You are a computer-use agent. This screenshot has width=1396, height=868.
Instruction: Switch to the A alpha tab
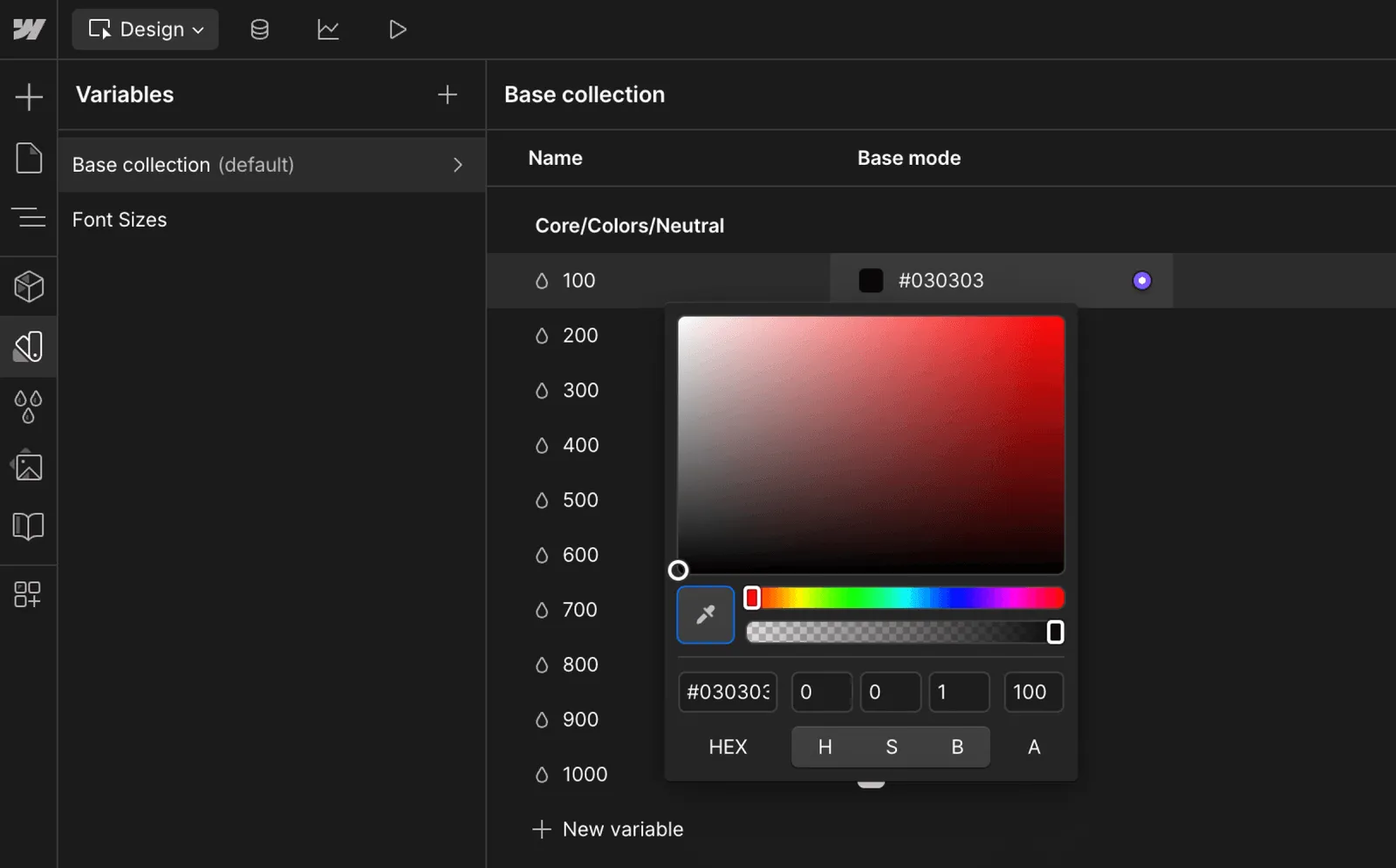1033,747
